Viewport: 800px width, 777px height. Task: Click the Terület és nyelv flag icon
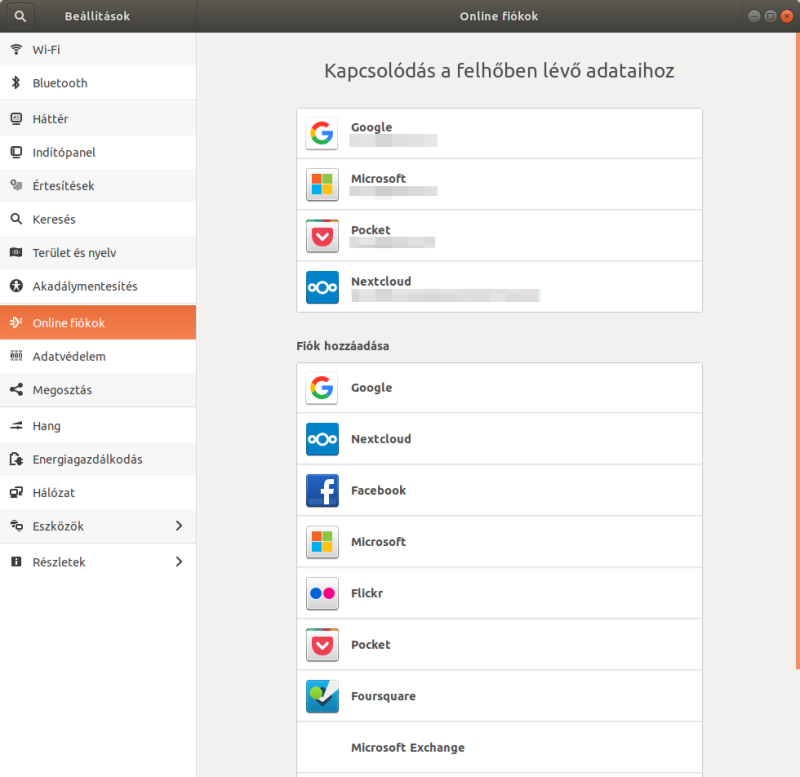pos(16,253)
